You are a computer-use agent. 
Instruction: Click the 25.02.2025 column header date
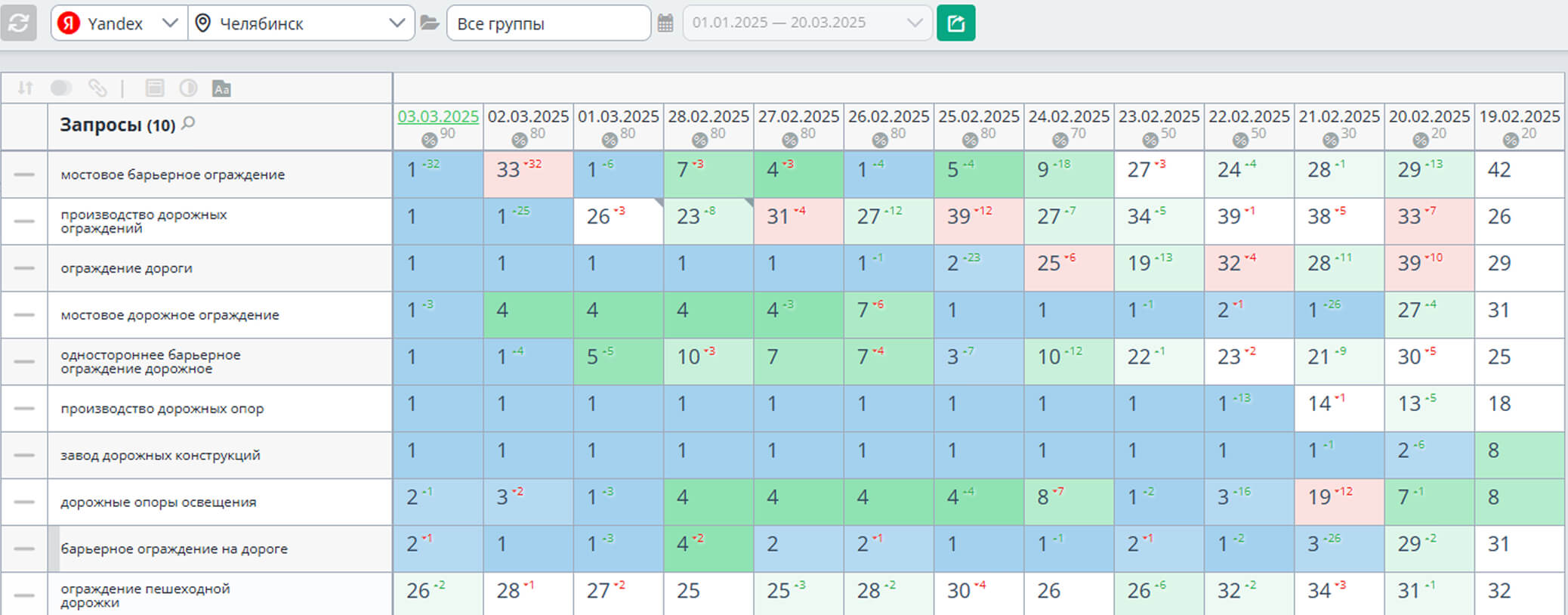click(x=979, y=116)
